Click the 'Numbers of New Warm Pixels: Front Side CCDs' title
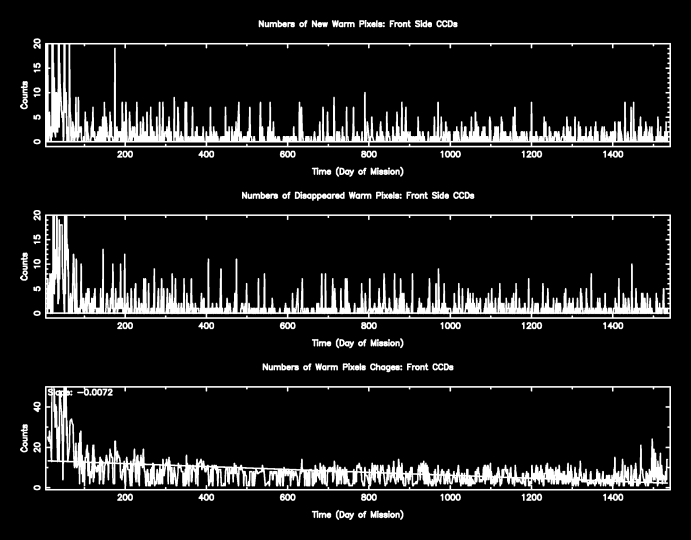 tap(357, 24)
